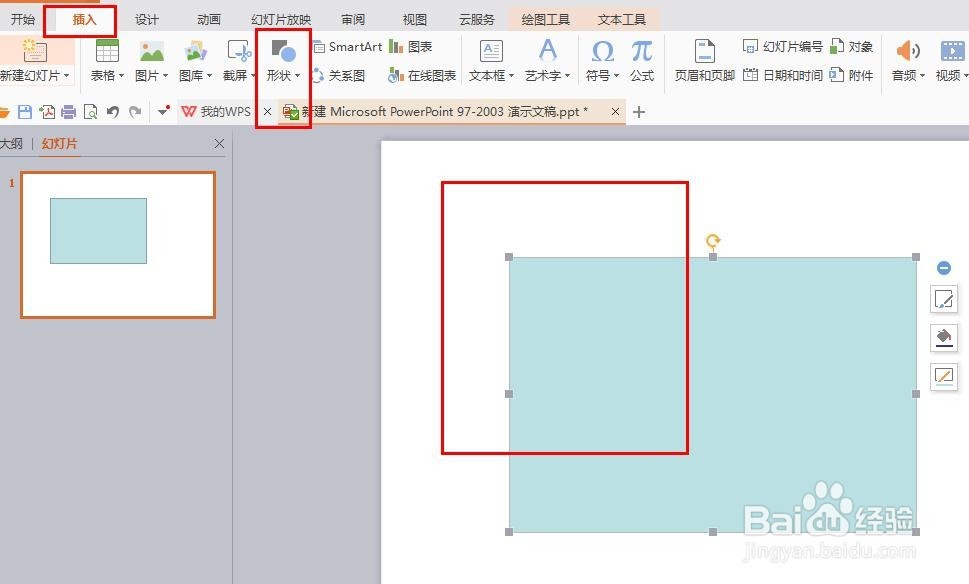Click the Print icon
The height and width of the screenshot is (584, 969).
point(69,112)
